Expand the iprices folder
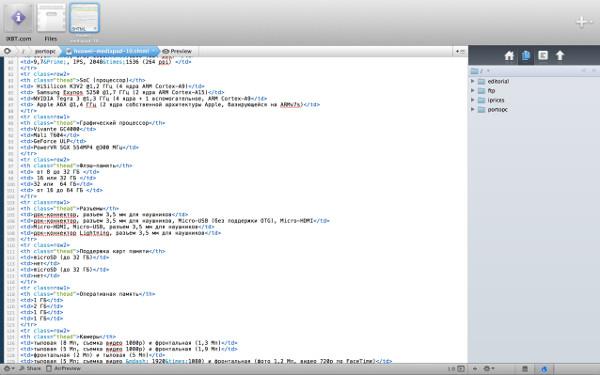The height and width of the screenshot is (375, 600). 473,100
